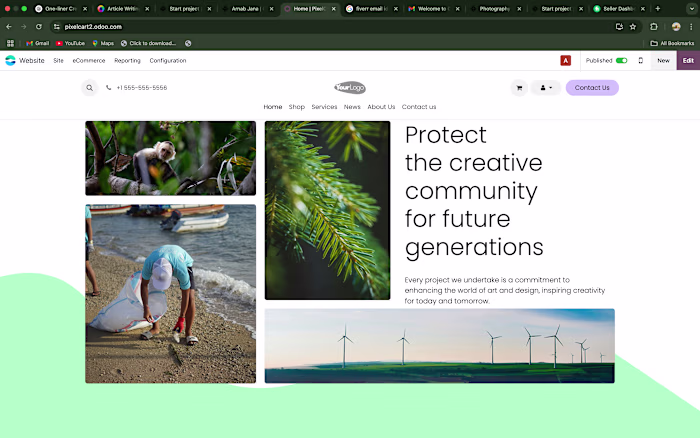Open the News nav link
Viewport: 700px width, 438px height.
coord(352,107)
